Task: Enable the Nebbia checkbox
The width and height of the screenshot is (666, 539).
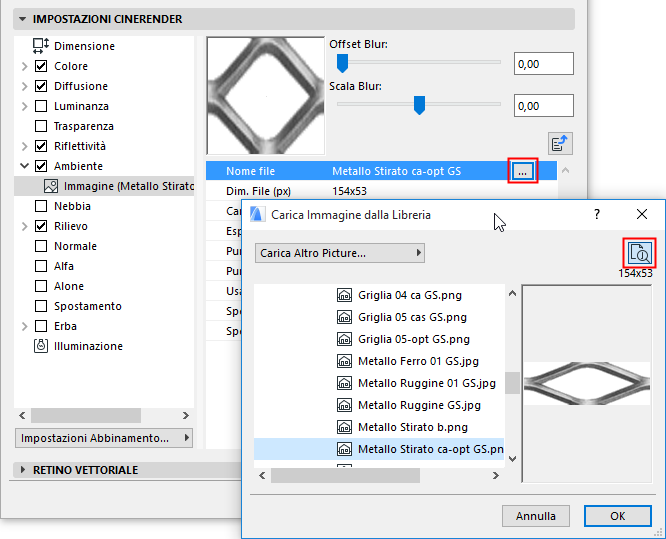Action: coord(41,206)
